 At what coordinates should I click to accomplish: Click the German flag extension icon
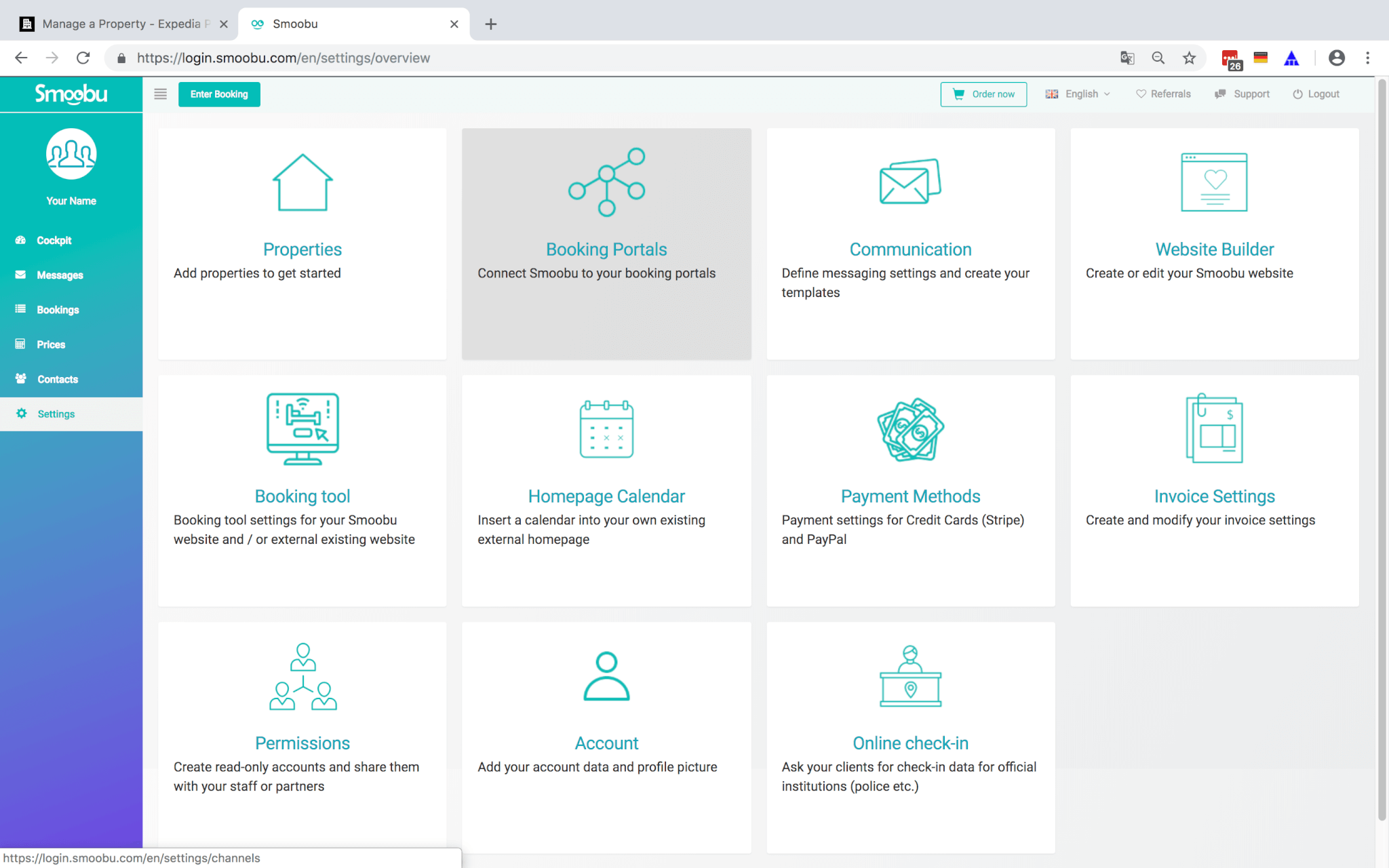pyautogui.click(x=1261, y=58)
